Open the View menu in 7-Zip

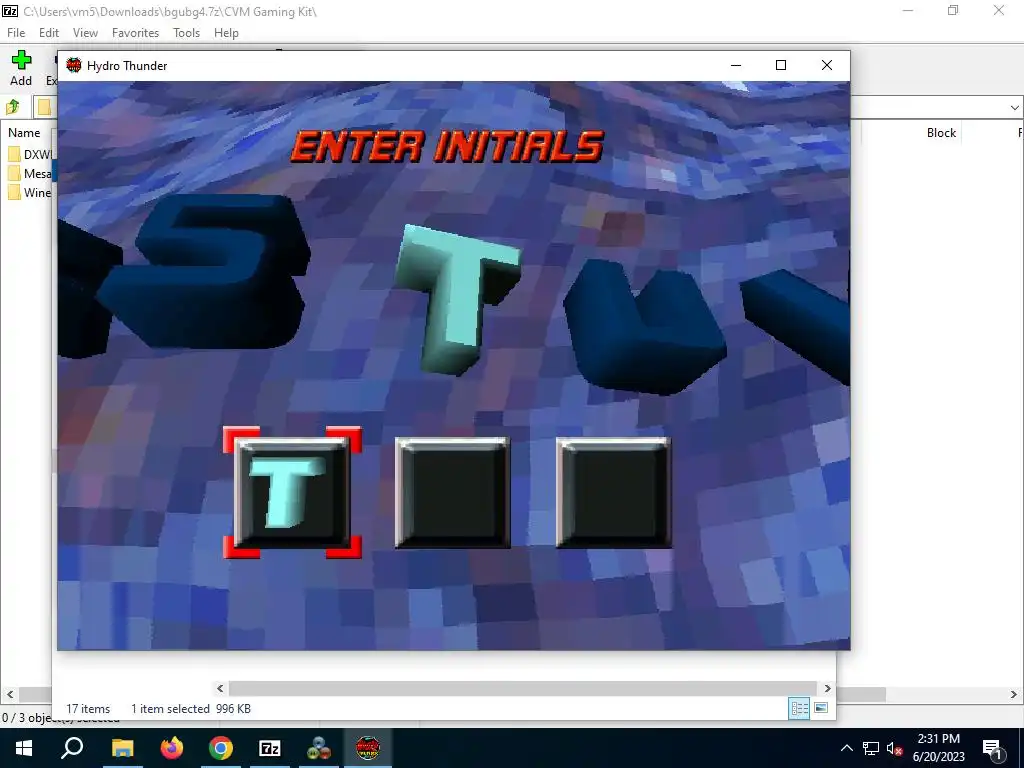(85, 33)
